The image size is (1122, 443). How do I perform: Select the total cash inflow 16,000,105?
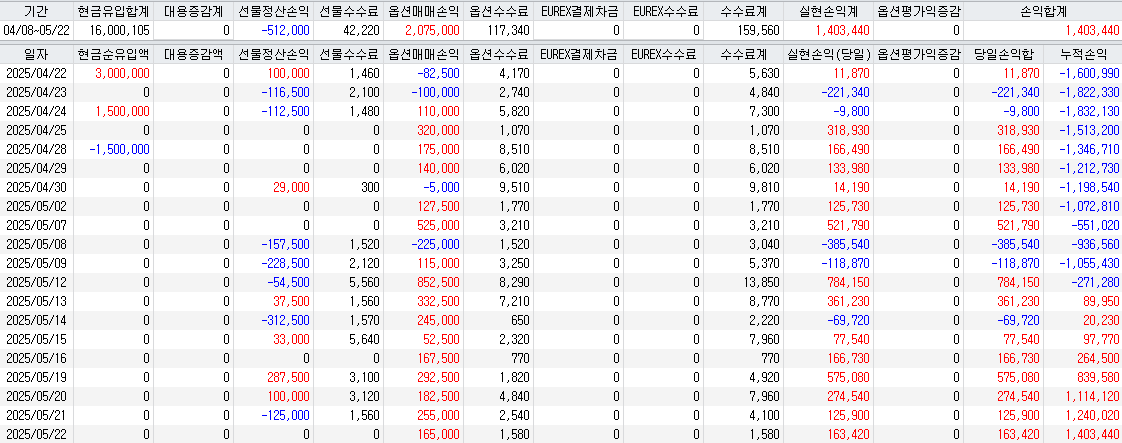(121, 30)
